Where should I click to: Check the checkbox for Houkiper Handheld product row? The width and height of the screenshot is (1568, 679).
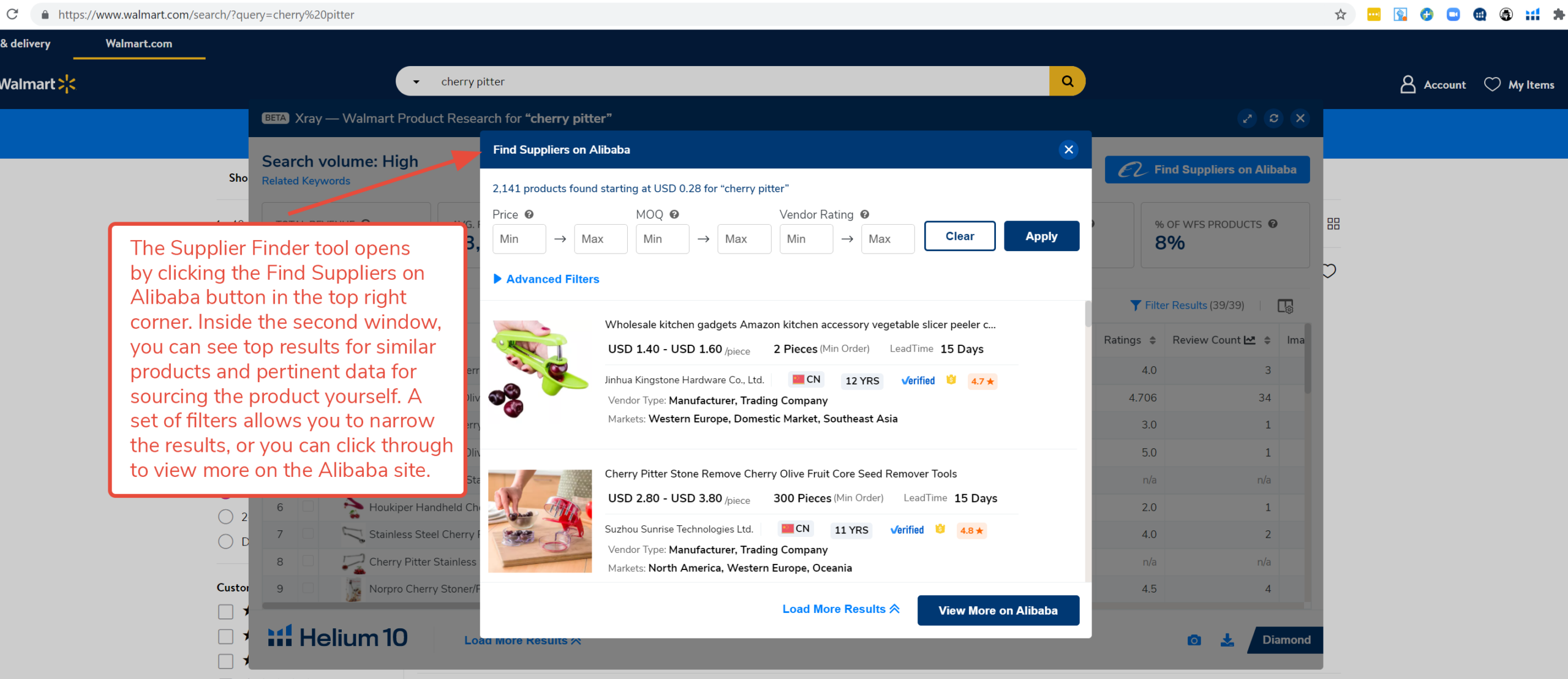pyautogui.click(x=309, y=507)
